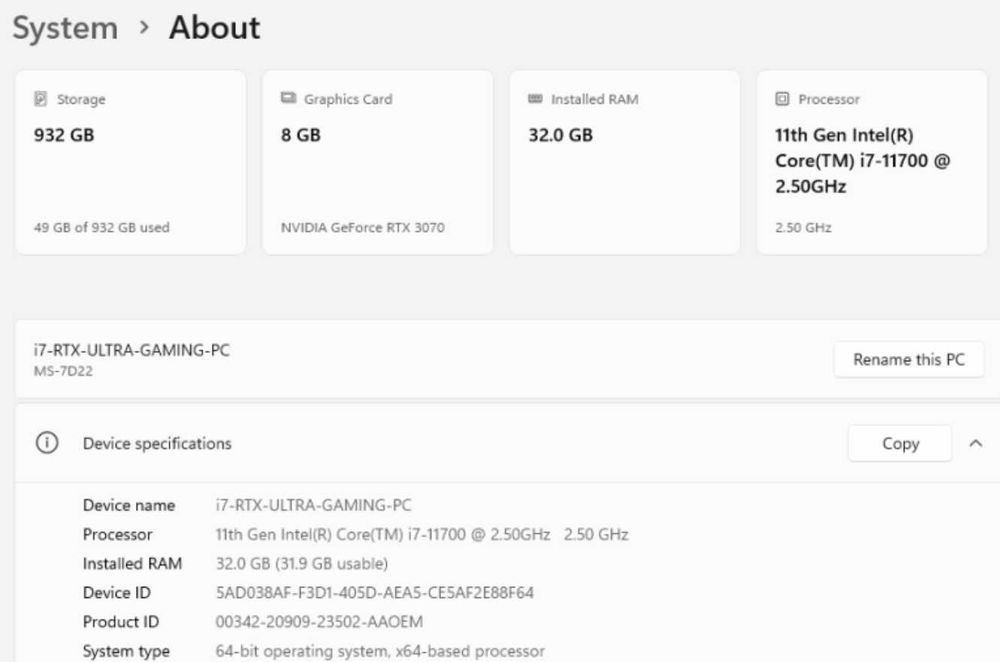This screenshot has width=1000, height=662.
Task: Click the '32.0 GB' RAM value in card
Action: click(x=561, y=135)
